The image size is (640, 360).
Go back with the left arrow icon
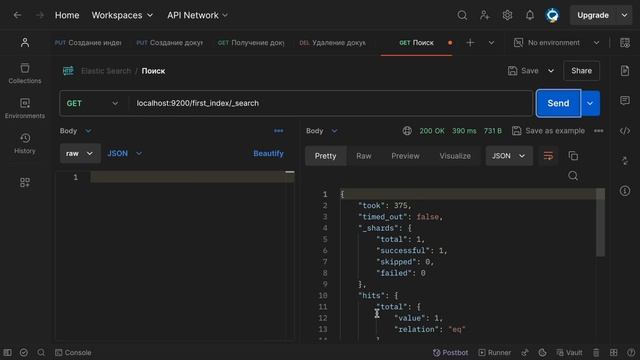click(x=17, y=15)
